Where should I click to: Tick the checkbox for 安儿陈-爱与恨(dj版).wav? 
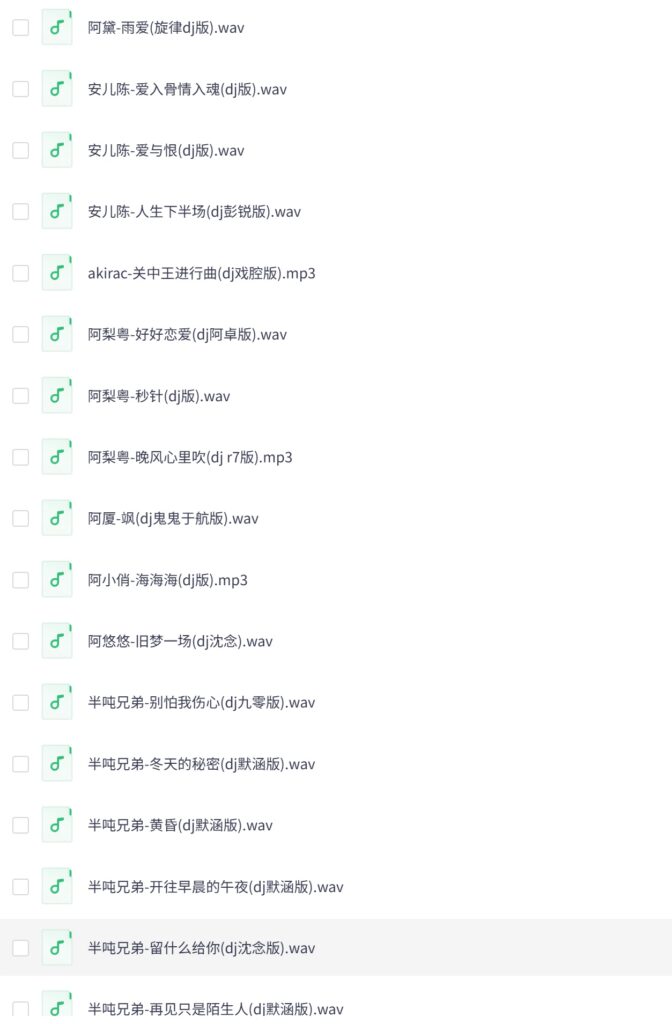point(20,151)
